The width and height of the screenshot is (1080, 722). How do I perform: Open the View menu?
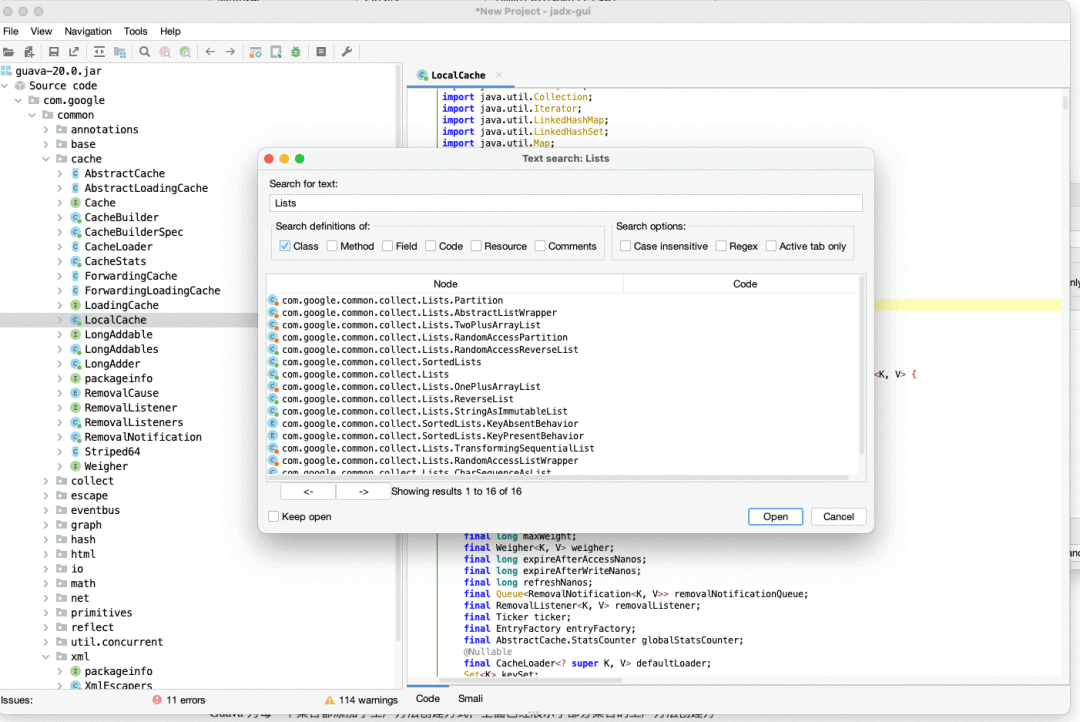click(41, 31)
